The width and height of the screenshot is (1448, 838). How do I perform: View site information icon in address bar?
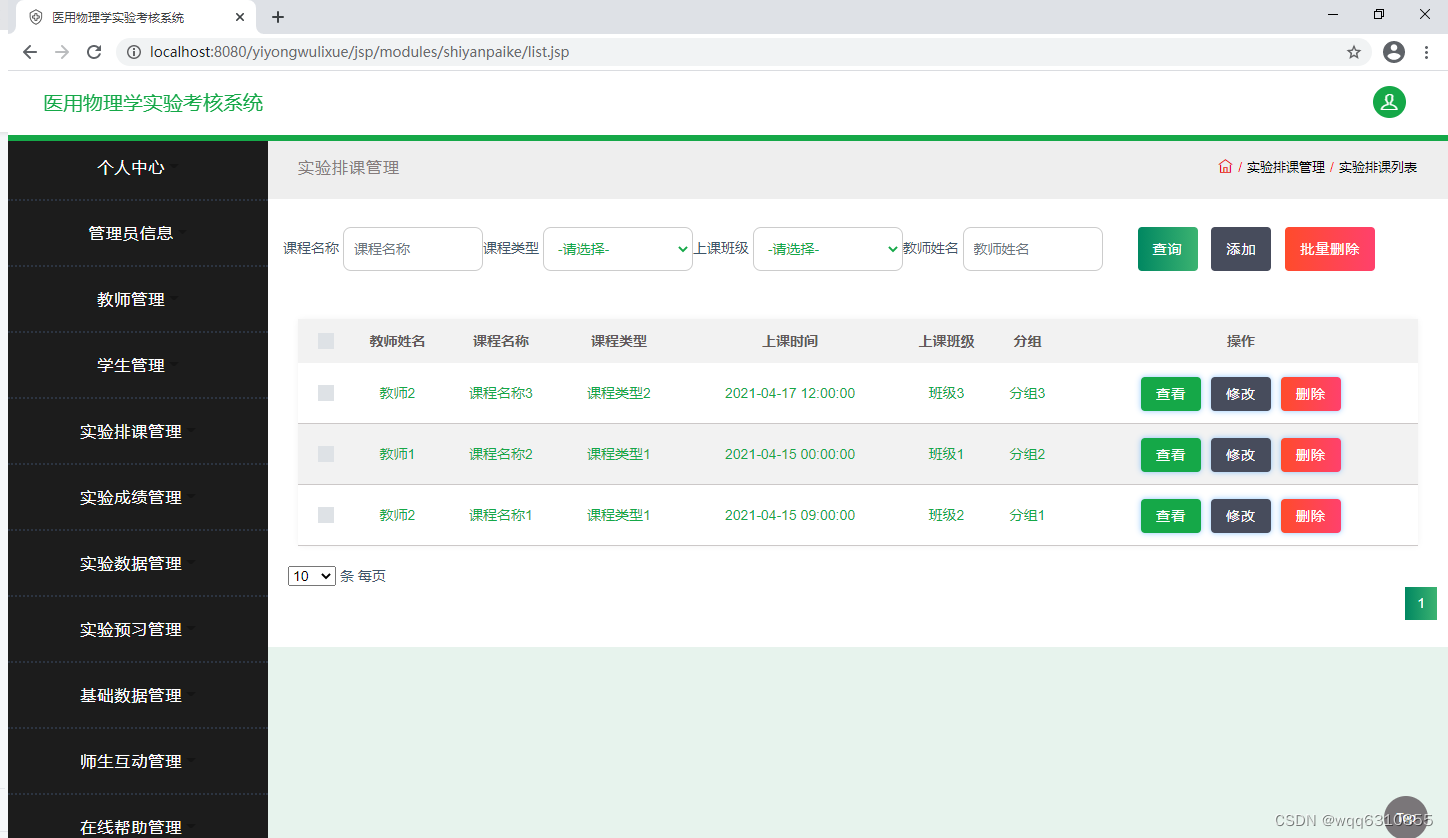(x=134, y=52)
